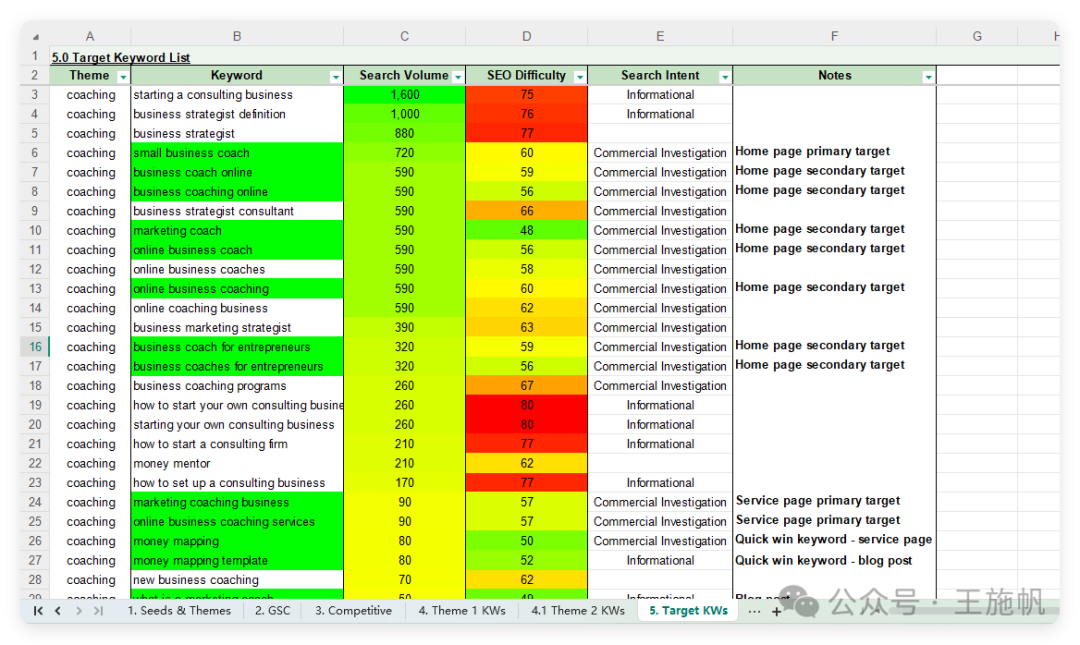Select SEO difficulty cell 67

(526, 386)
